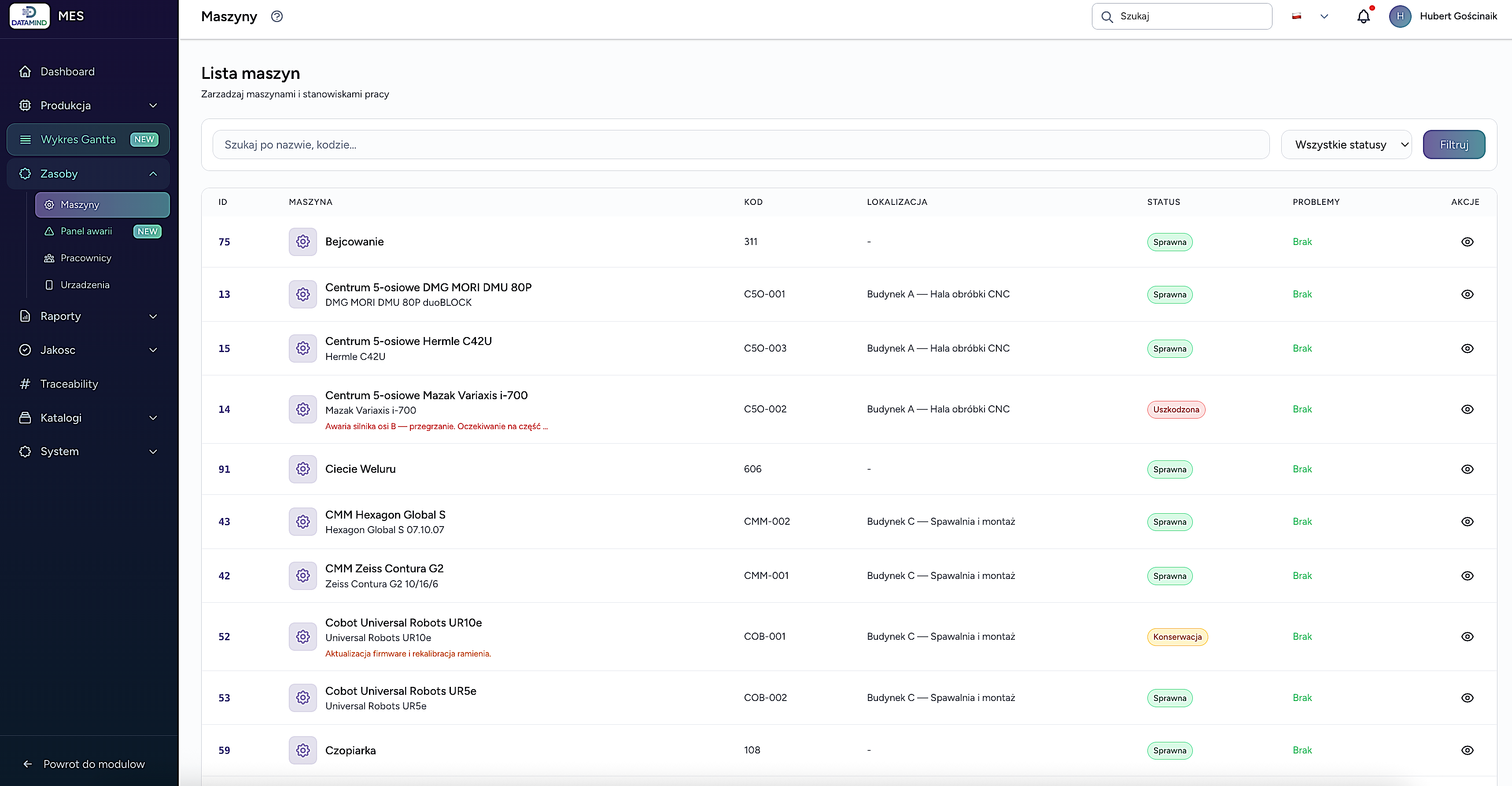1512x786 pixels.
Task: Open Dashboard in sidebar
Action: tap(88, 72)
